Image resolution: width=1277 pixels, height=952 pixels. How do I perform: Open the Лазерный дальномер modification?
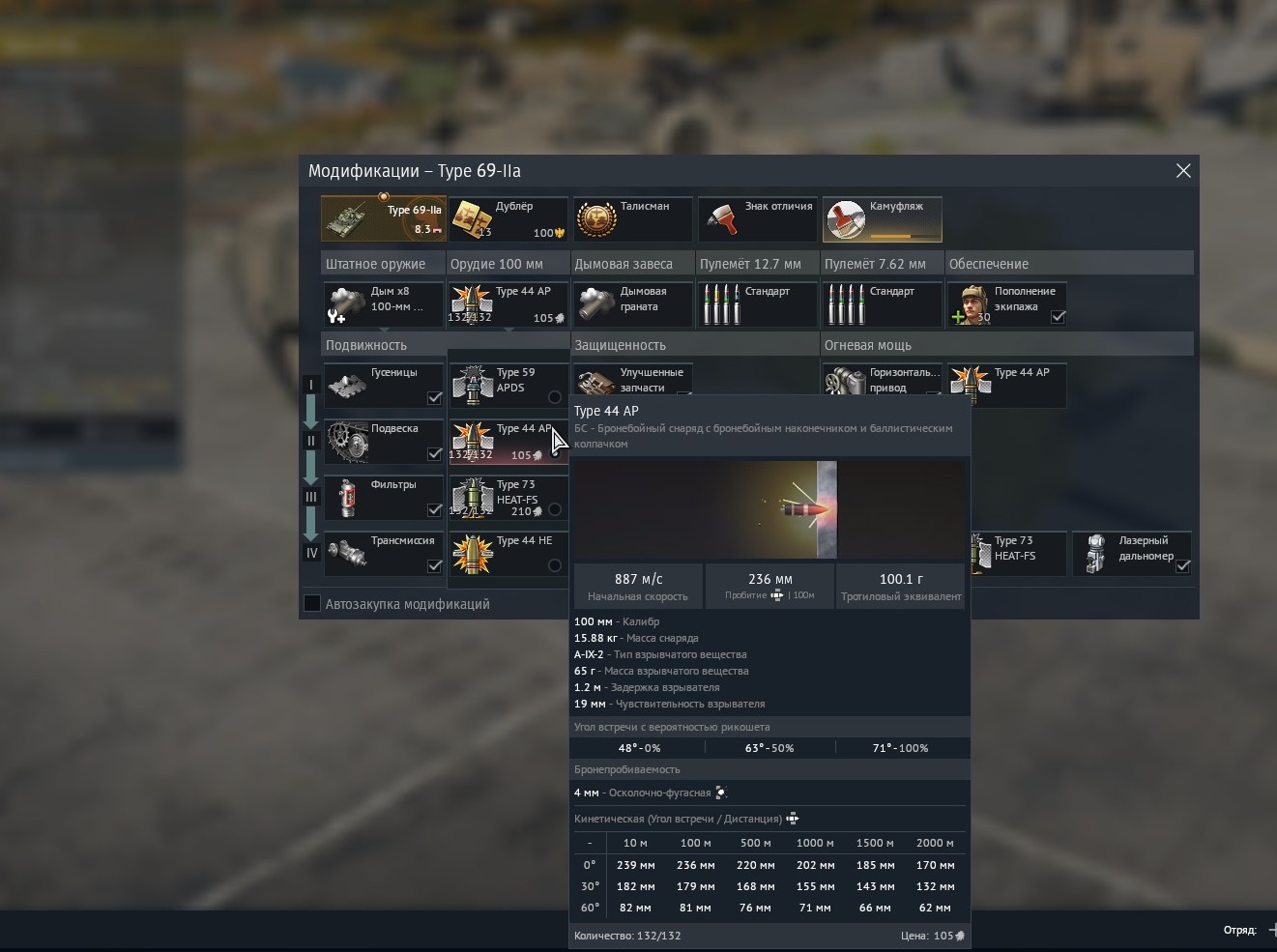pyautogui.click(x=1132, y=554)
